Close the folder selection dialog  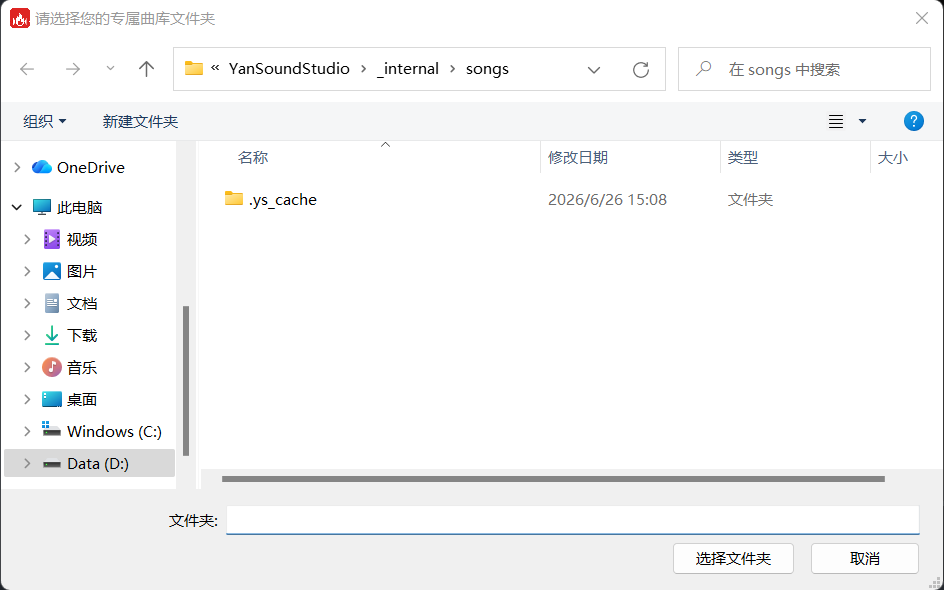coord(922,18)
